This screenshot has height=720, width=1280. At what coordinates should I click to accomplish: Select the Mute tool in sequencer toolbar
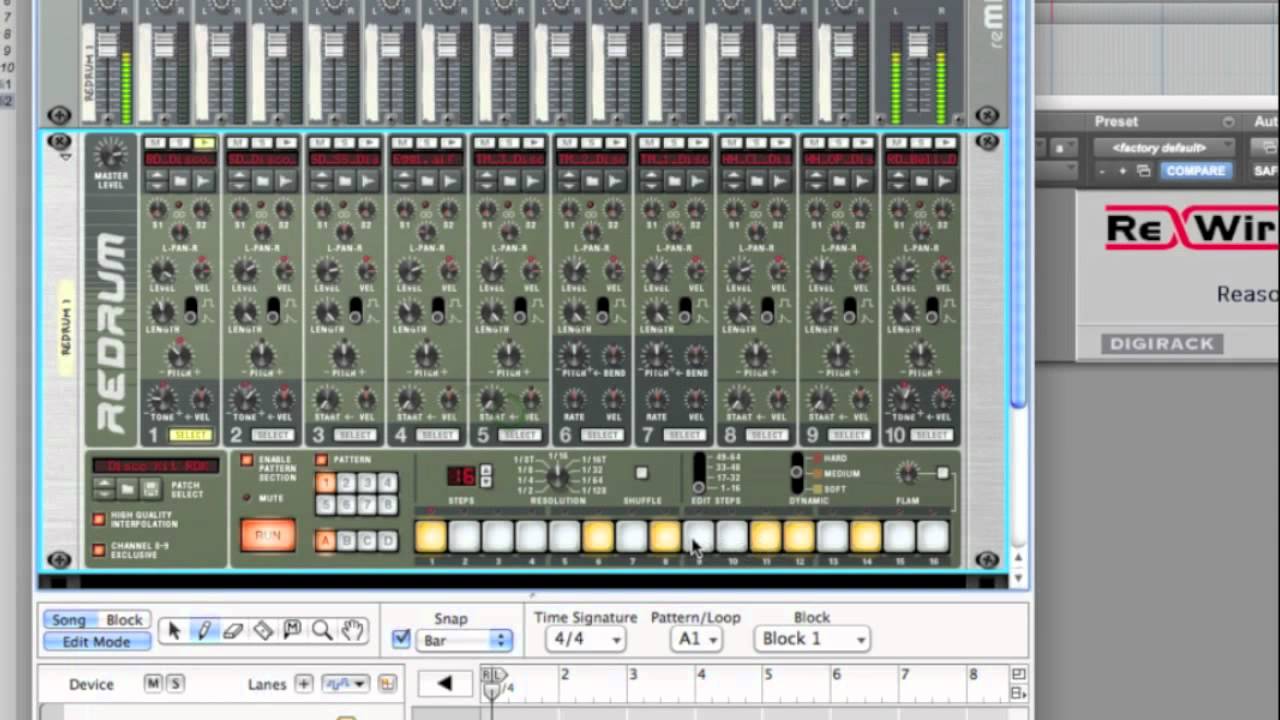[292, 630]
